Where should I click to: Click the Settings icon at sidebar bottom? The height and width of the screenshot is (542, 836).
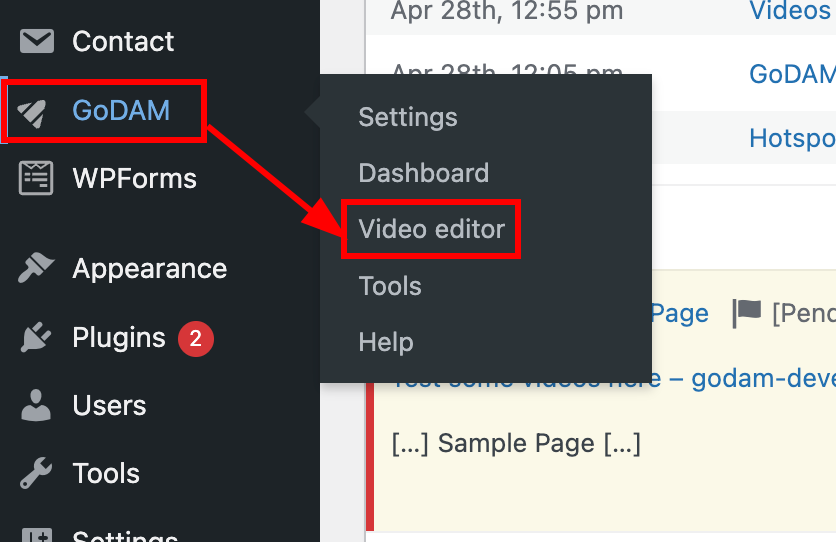(x=37, y=535)
